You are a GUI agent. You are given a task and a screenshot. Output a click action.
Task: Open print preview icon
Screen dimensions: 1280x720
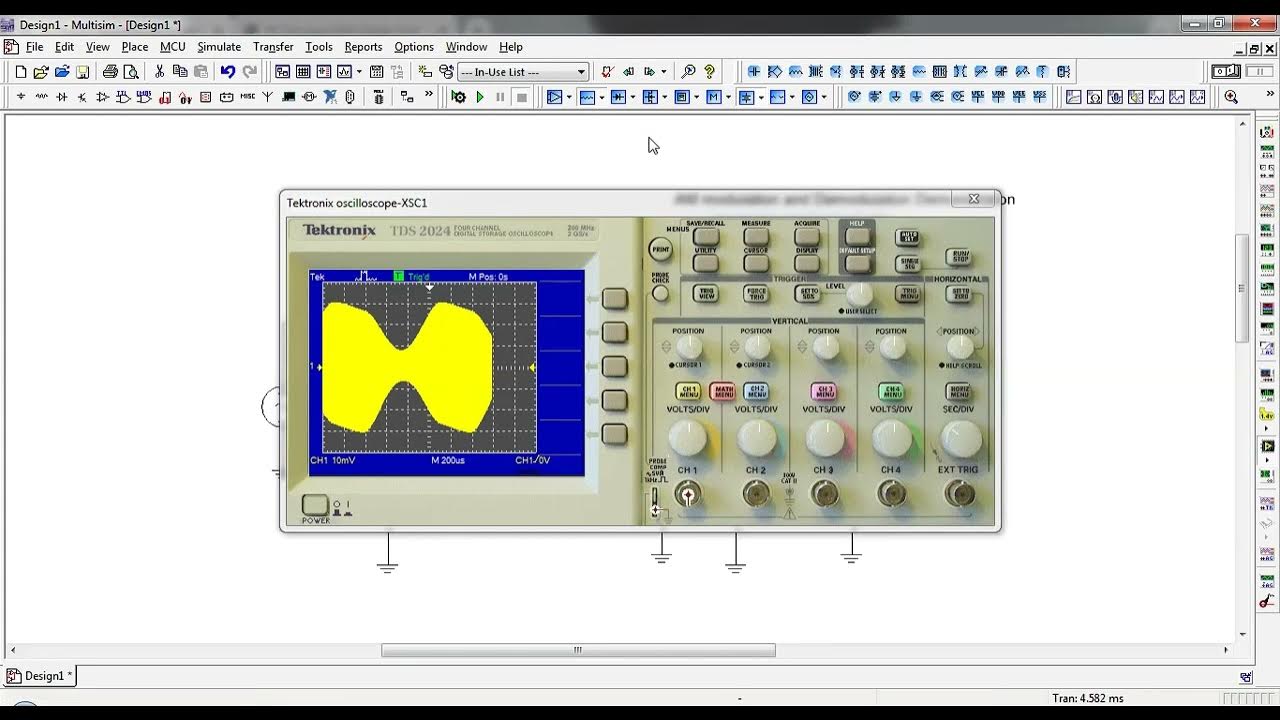pos(131,72)
